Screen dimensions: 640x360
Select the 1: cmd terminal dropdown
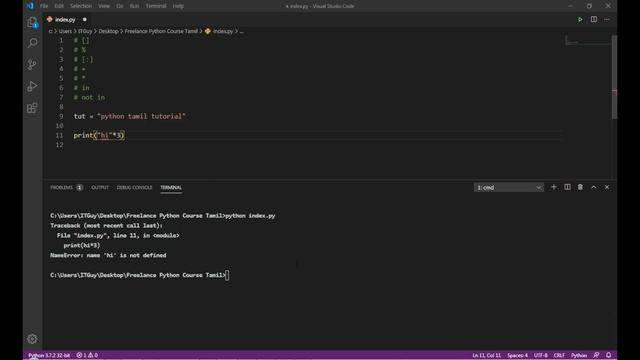tap(509, 187)
